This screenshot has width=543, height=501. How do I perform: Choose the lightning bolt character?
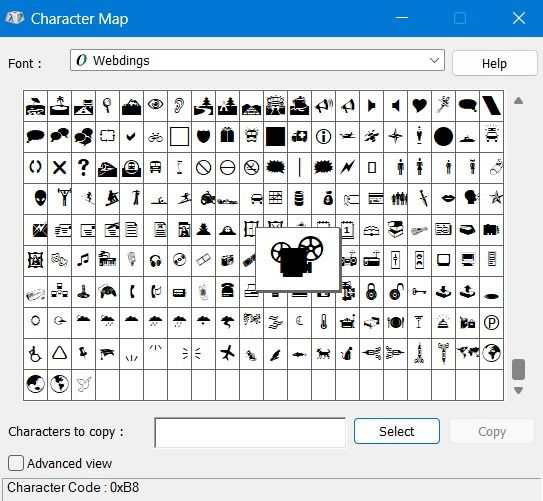347,168
